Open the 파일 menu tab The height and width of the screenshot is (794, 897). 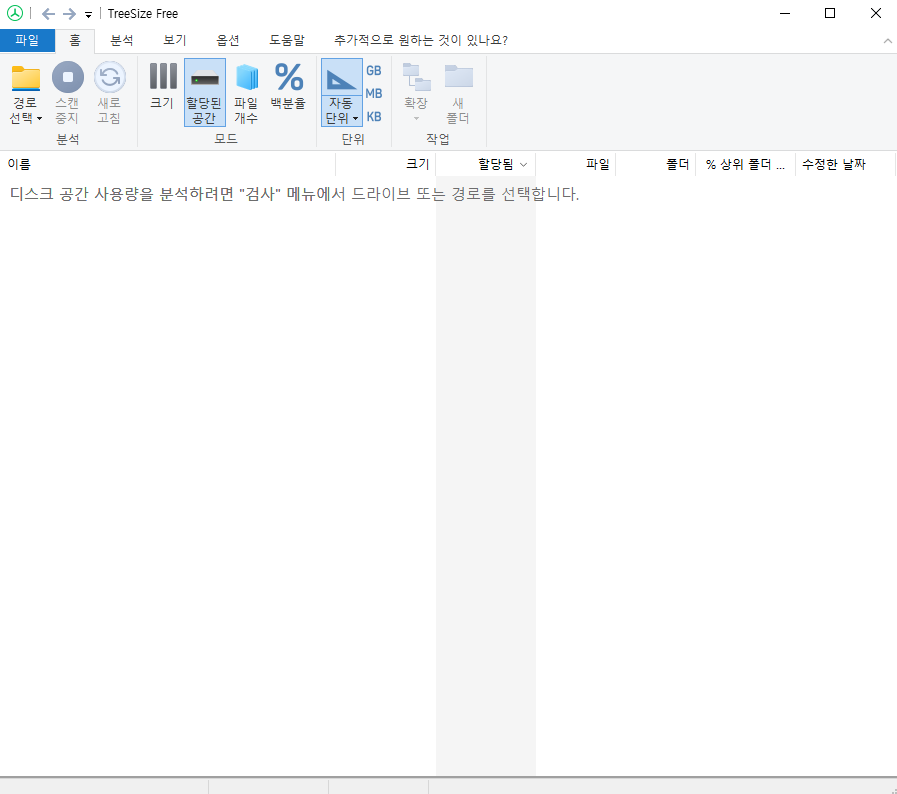(27, 41)
